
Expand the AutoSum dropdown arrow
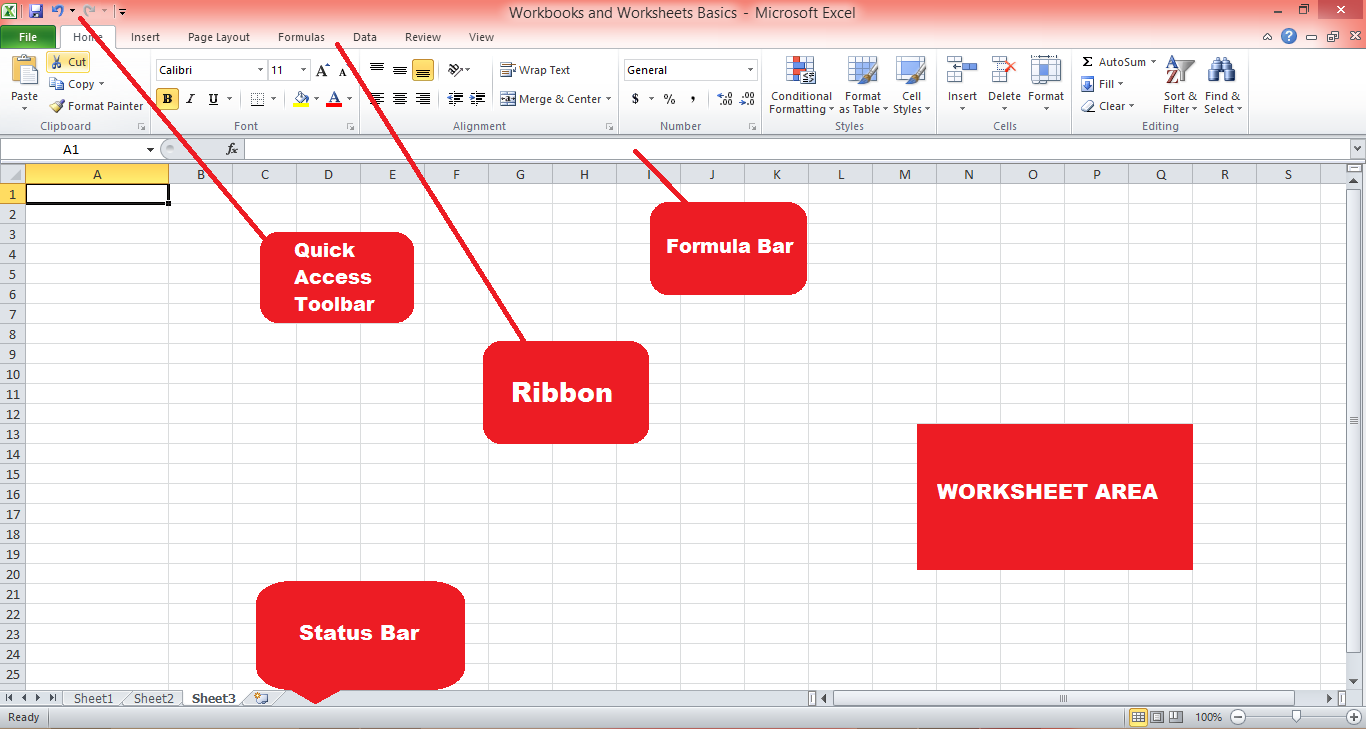(x=1153, y=62)
